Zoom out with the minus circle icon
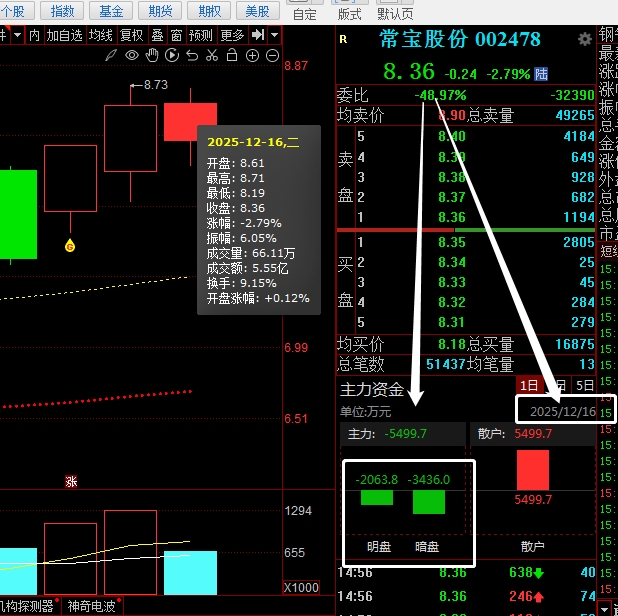The height and width of the screenshot is (616, 618). coord(272,56)
